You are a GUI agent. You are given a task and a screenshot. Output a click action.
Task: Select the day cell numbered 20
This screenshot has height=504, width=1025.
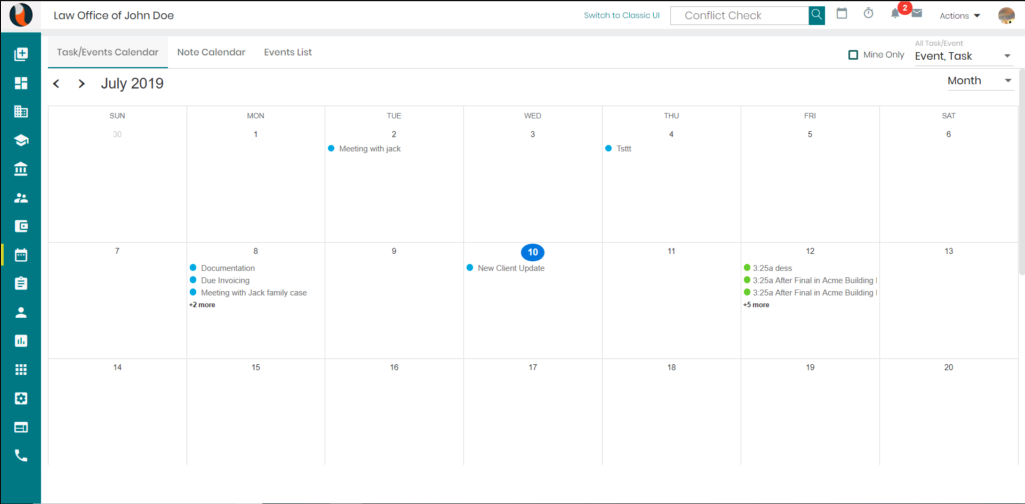pyautogui.click(x=949, y=412)
